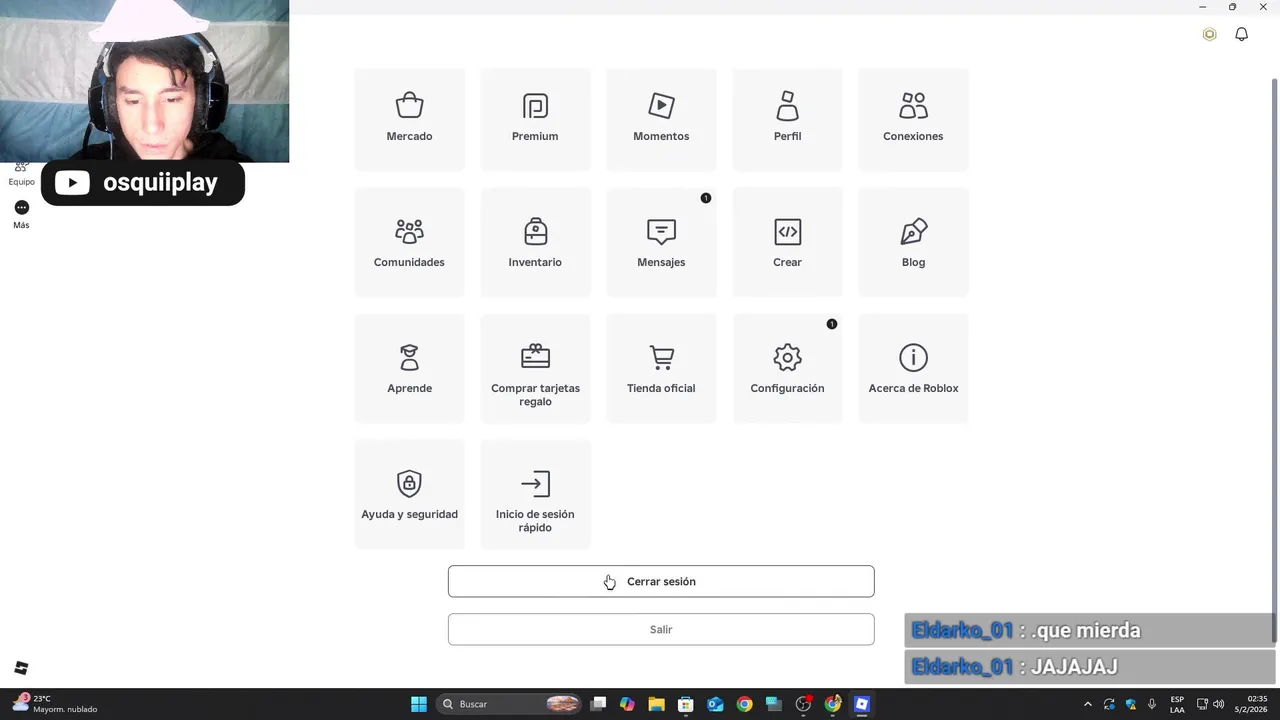Viewport: 1280px width, 720px height.
Task: Open the Conexiones tile
Action: click(913, 119)
